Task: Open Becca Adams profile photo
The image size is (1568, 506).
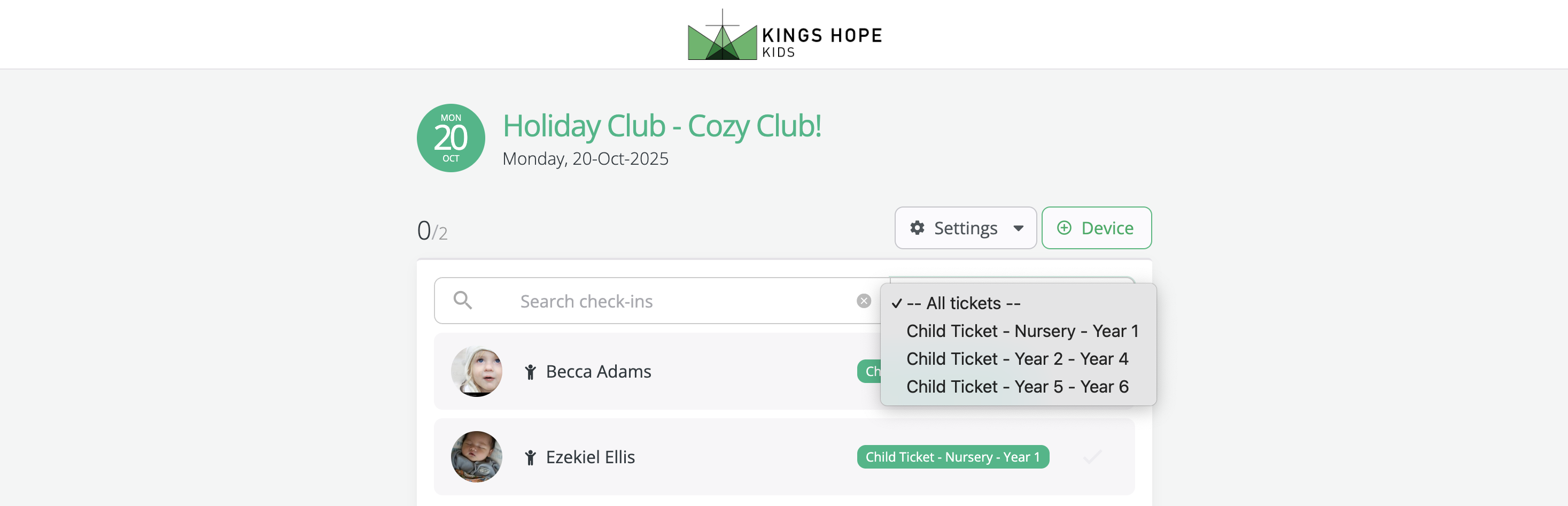Action: click(x=477, y=371)
